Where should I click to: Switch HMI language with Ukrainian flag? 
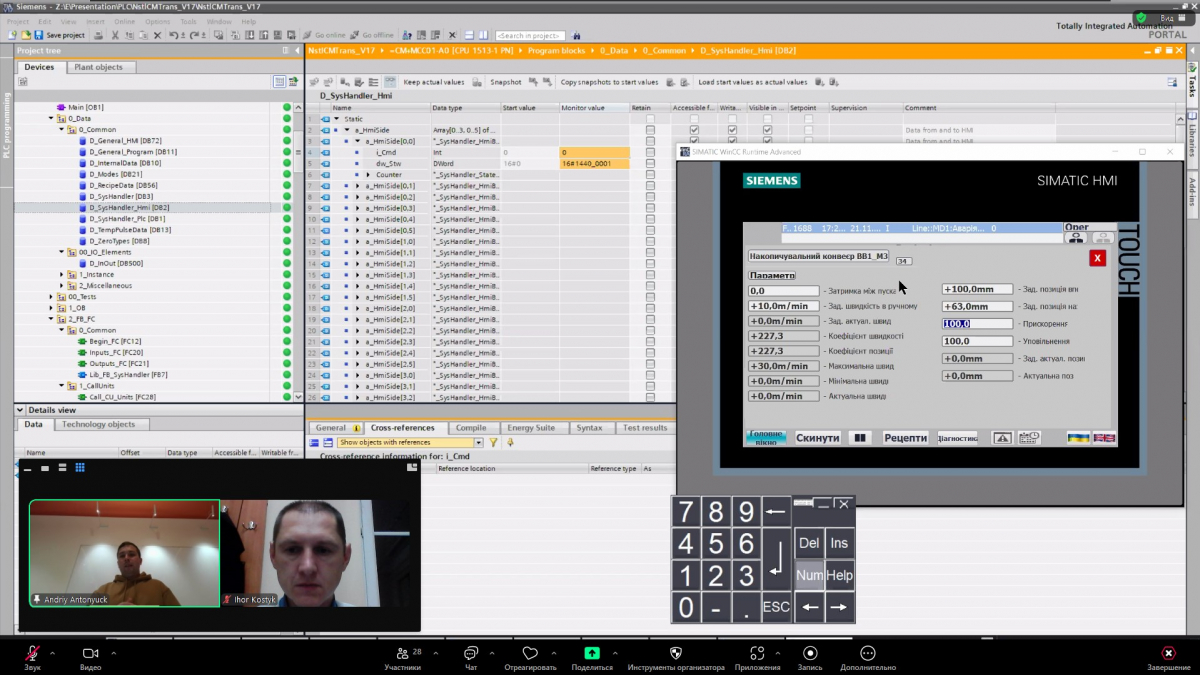pos(1079,438)
